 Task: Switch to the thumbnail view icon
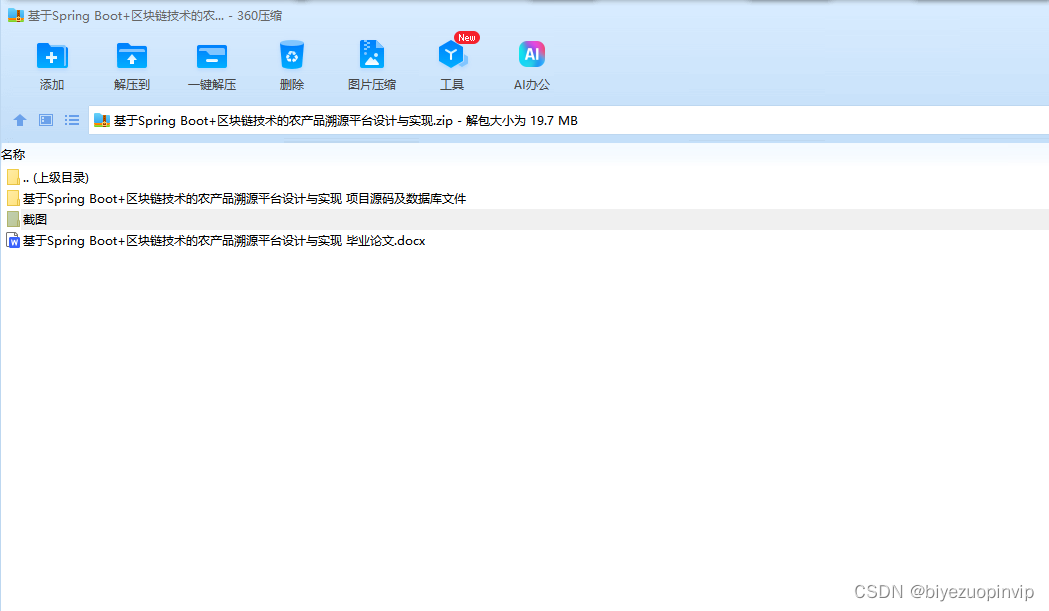45,120
